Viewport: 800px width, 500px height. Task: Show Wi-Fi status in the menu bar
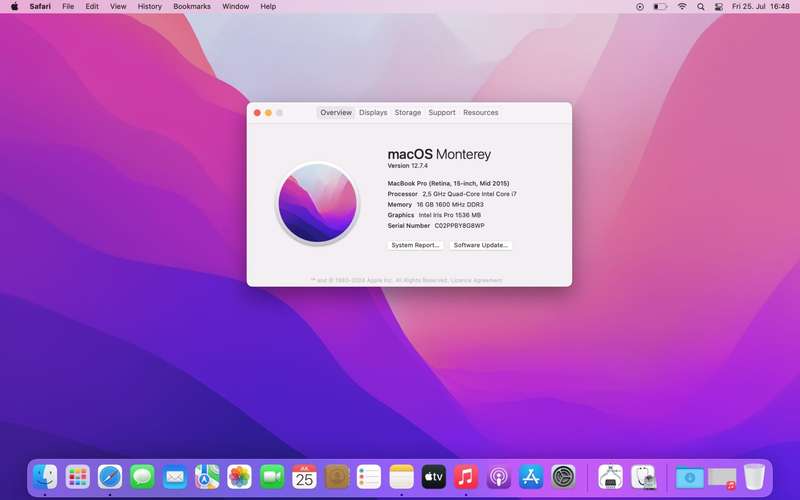pyautogui.click(x=682, y=7)
